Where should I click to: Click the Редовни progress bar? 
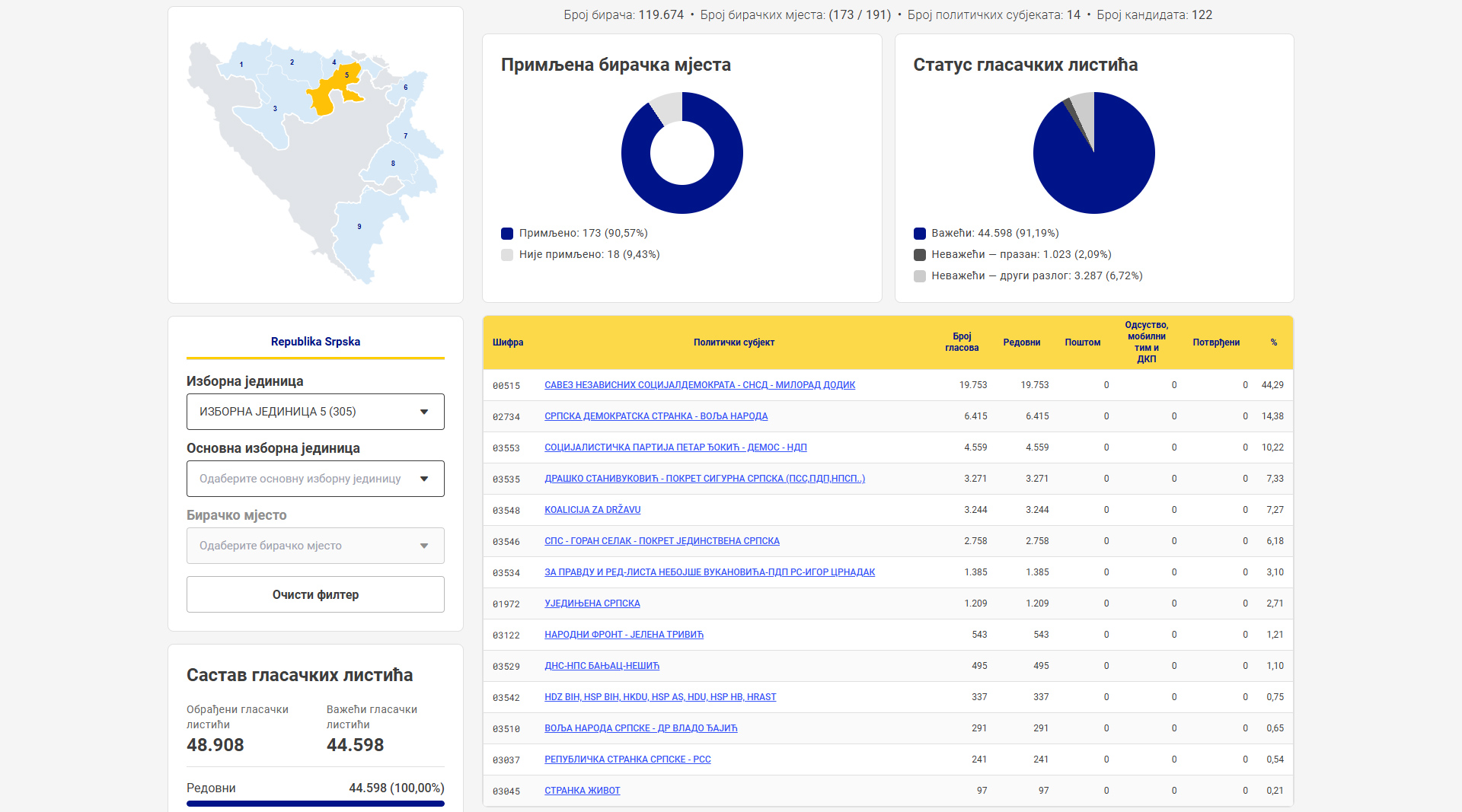[315, 804]
